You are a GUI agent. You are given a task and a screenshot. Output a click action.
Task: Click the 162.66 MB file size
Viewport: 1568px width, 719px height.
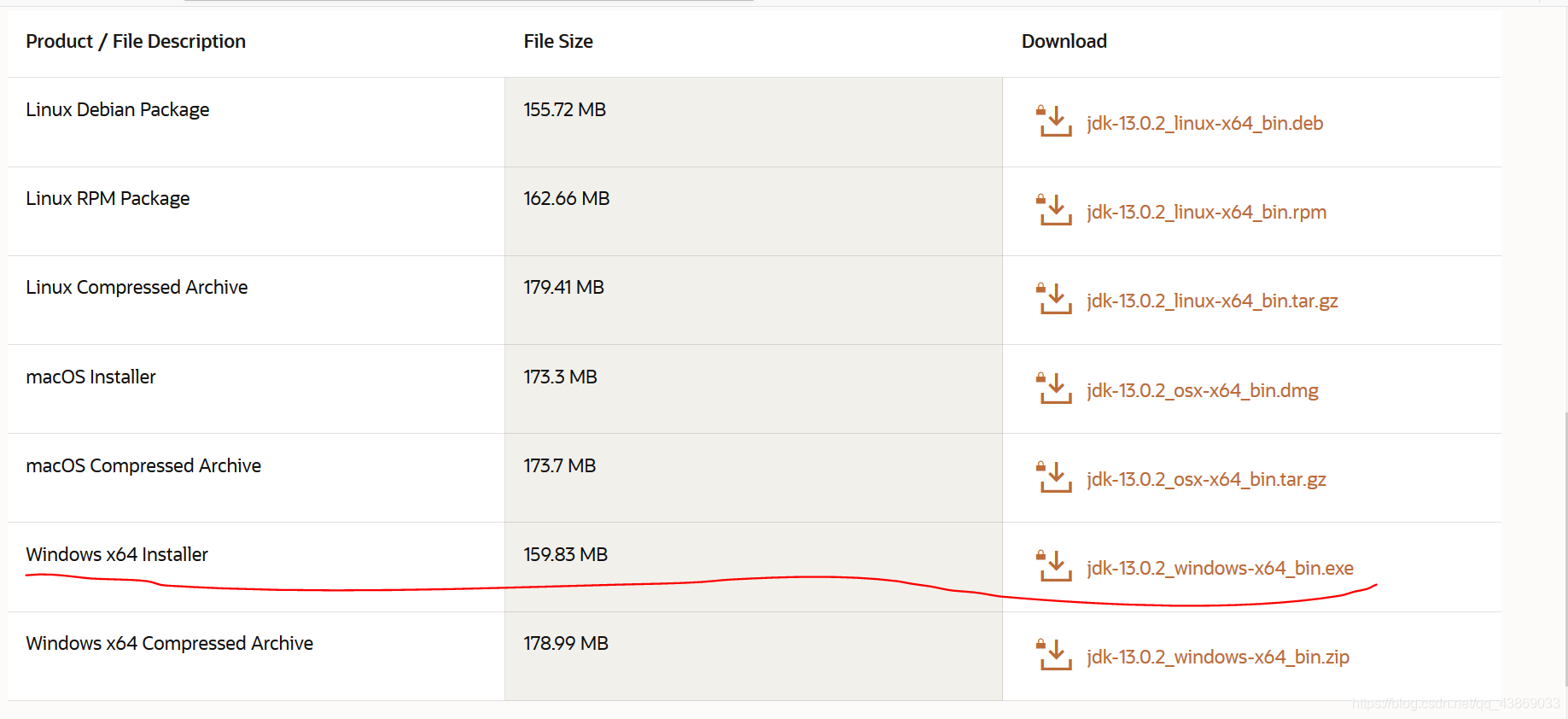click(x=567, y=198)
